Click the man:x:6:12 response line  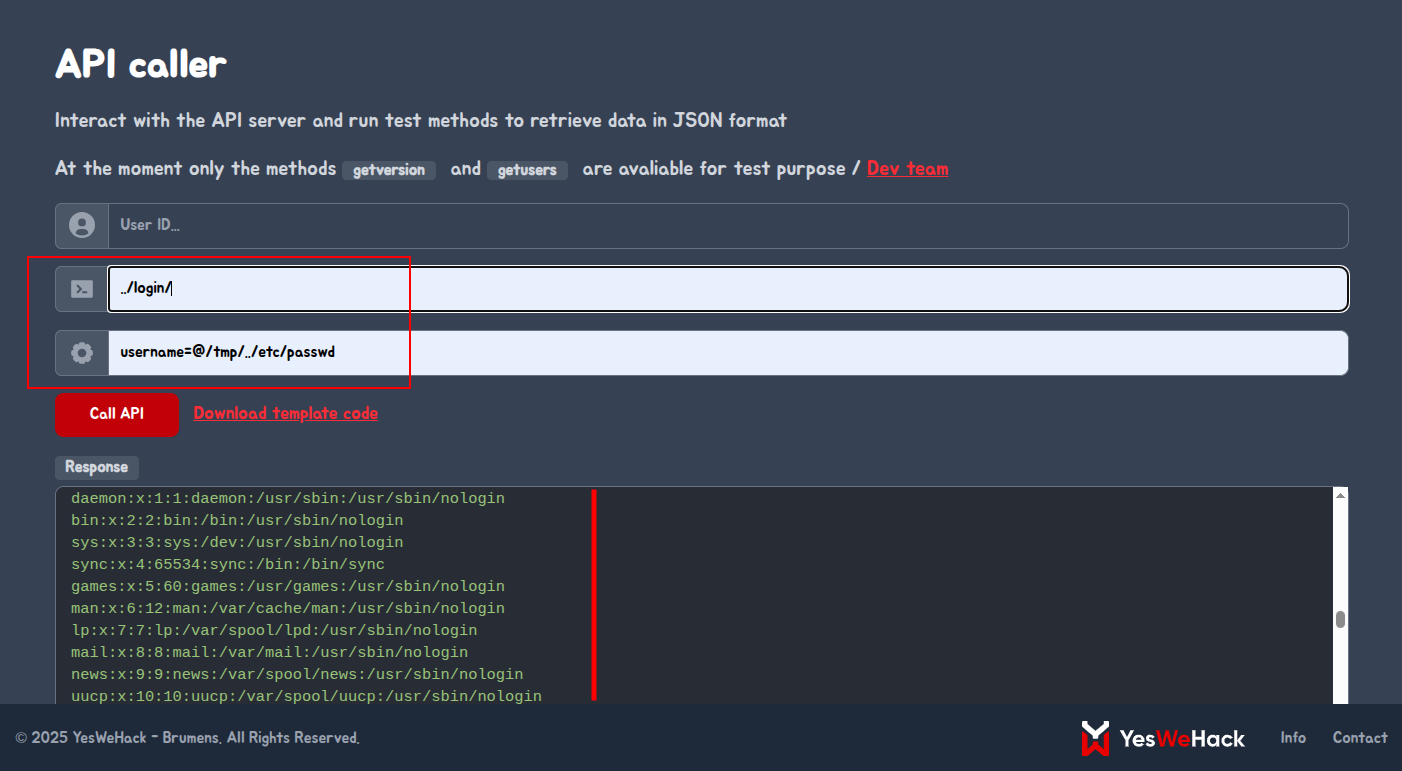(x=288, y=608)
